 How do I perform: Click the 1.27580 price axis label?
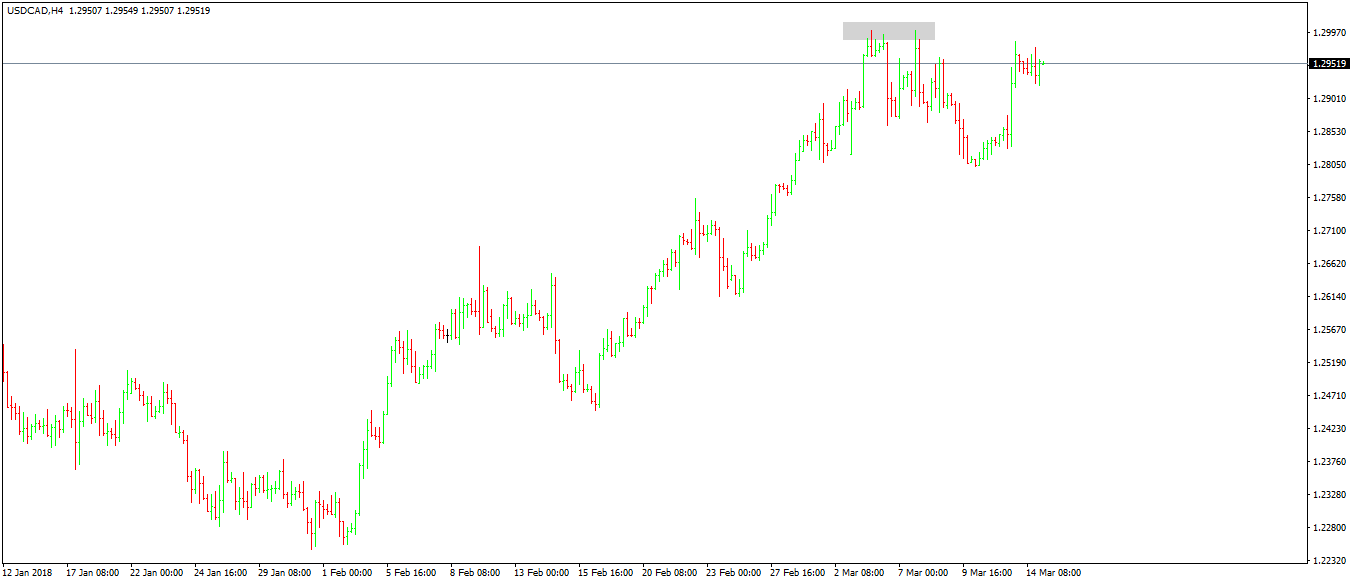[1329, 197]
